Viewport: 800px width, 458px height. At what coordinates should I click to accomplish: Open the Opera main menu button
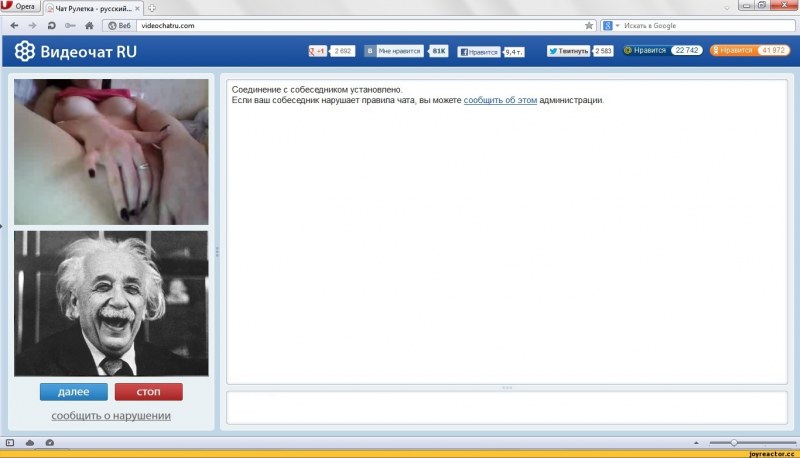tap(19, 6)
